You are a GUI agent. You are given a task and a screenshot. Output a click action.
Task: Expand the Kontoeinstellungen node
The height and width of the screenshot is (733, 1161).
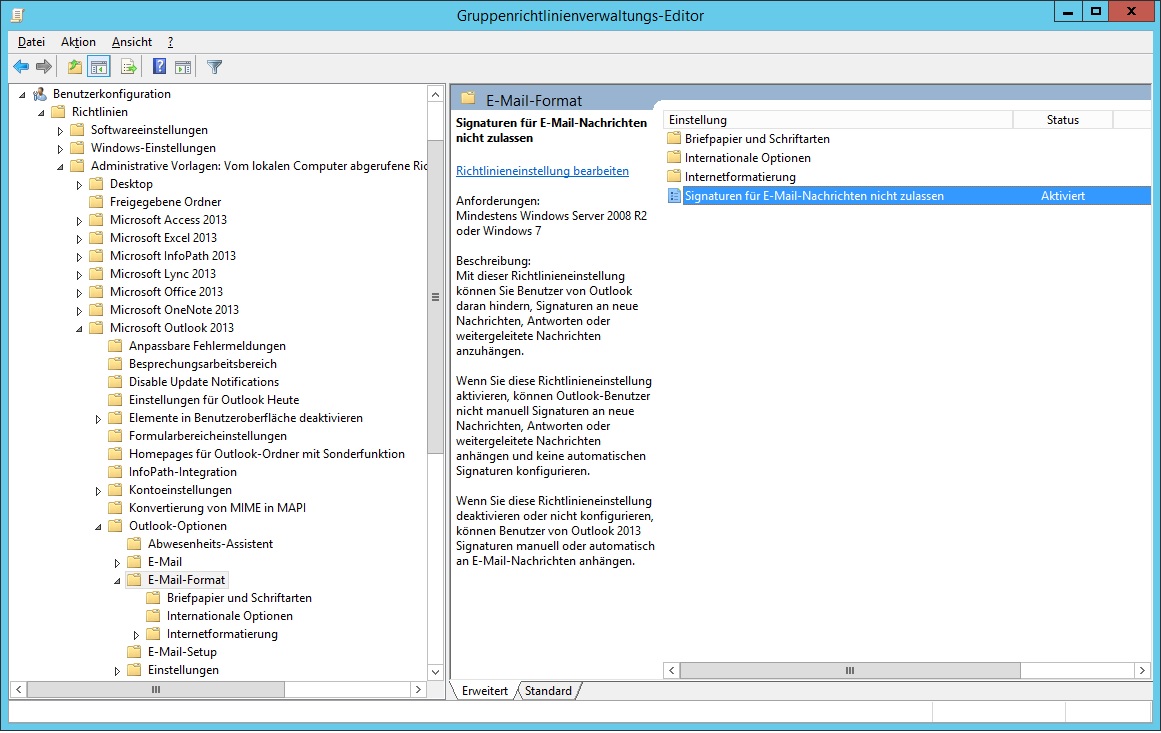click(x=98, y=491)
